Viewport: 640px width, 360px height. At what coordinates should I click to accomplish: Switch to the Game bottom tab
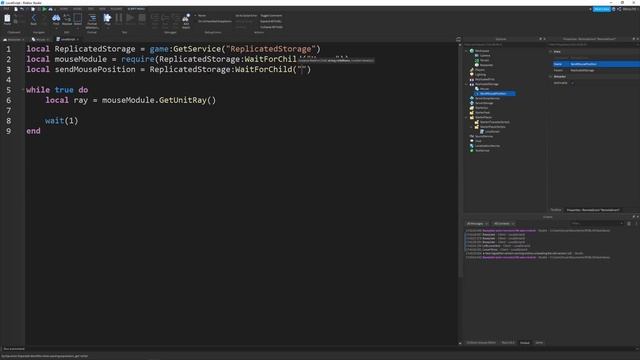[x=539, y=343]
